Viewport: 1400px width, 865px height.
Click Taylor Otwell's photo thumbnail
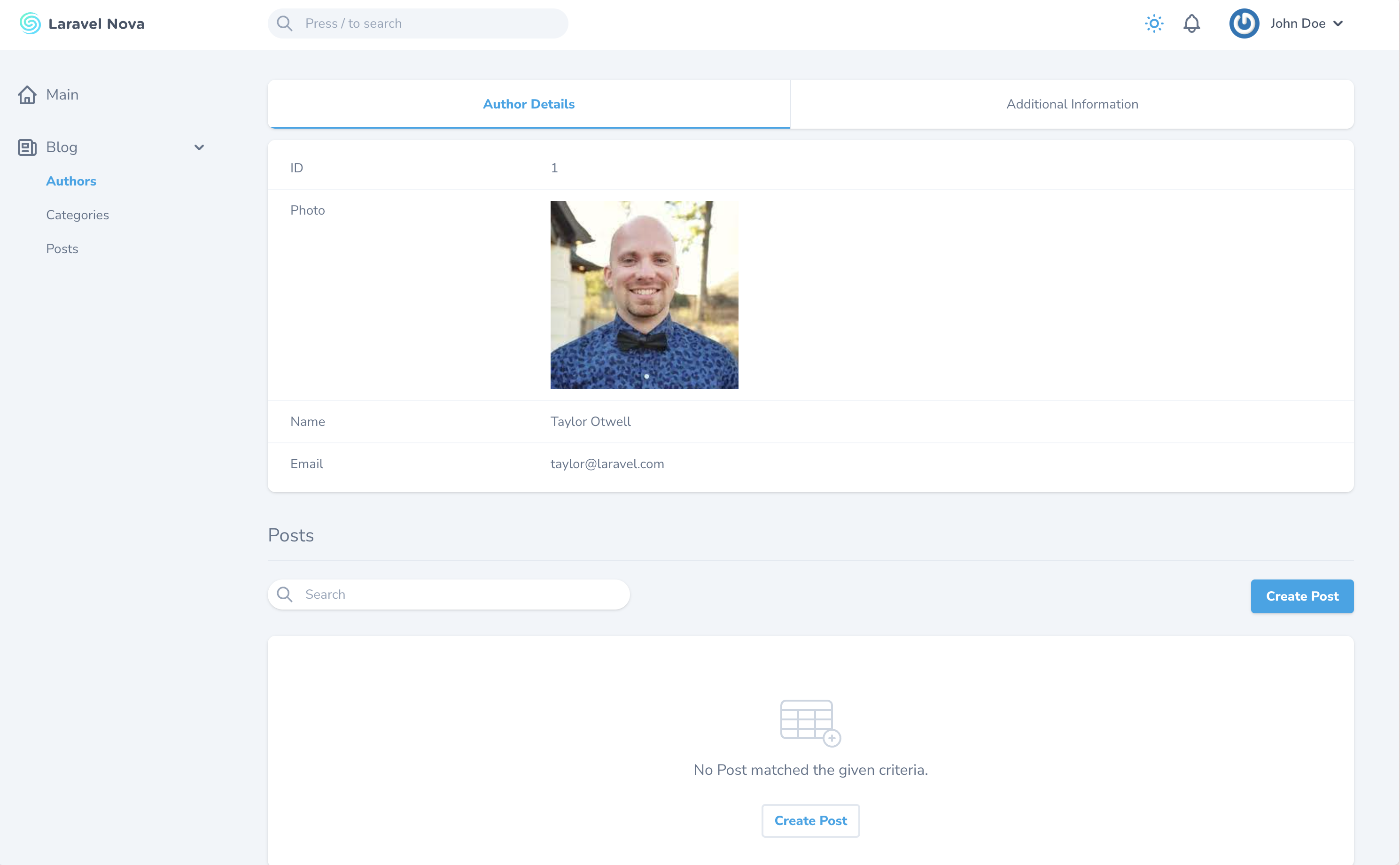tap(644, 294)
